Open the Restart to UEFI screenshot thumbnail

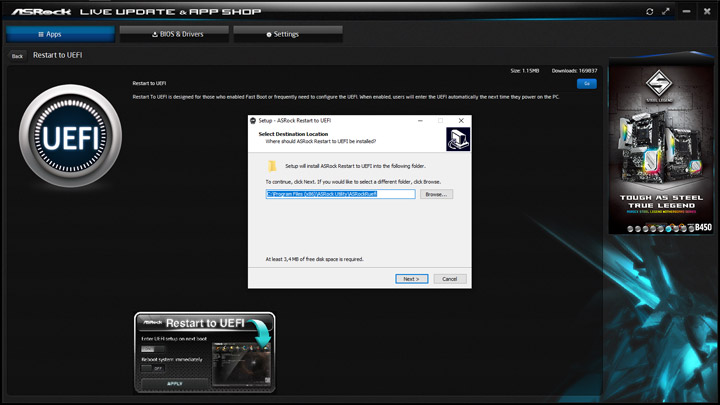(205, 353)
